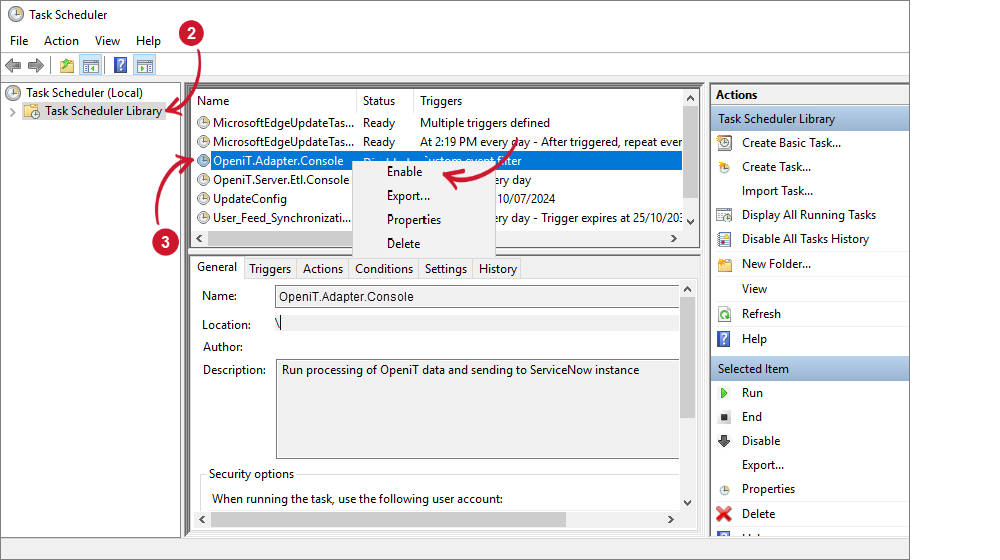Click the green Run arrow icon

[724, 393]
